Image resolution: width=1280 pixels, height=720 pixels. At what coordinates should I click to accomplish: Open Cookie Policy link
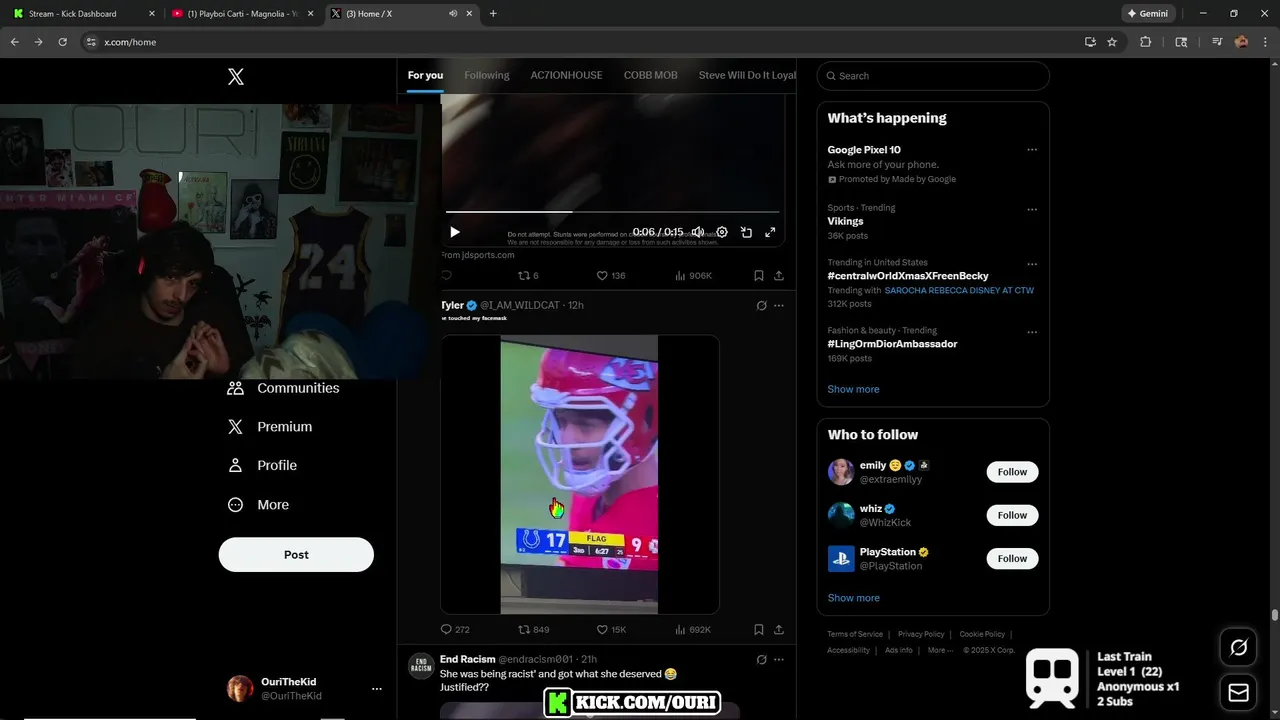(x=982, y=634)
